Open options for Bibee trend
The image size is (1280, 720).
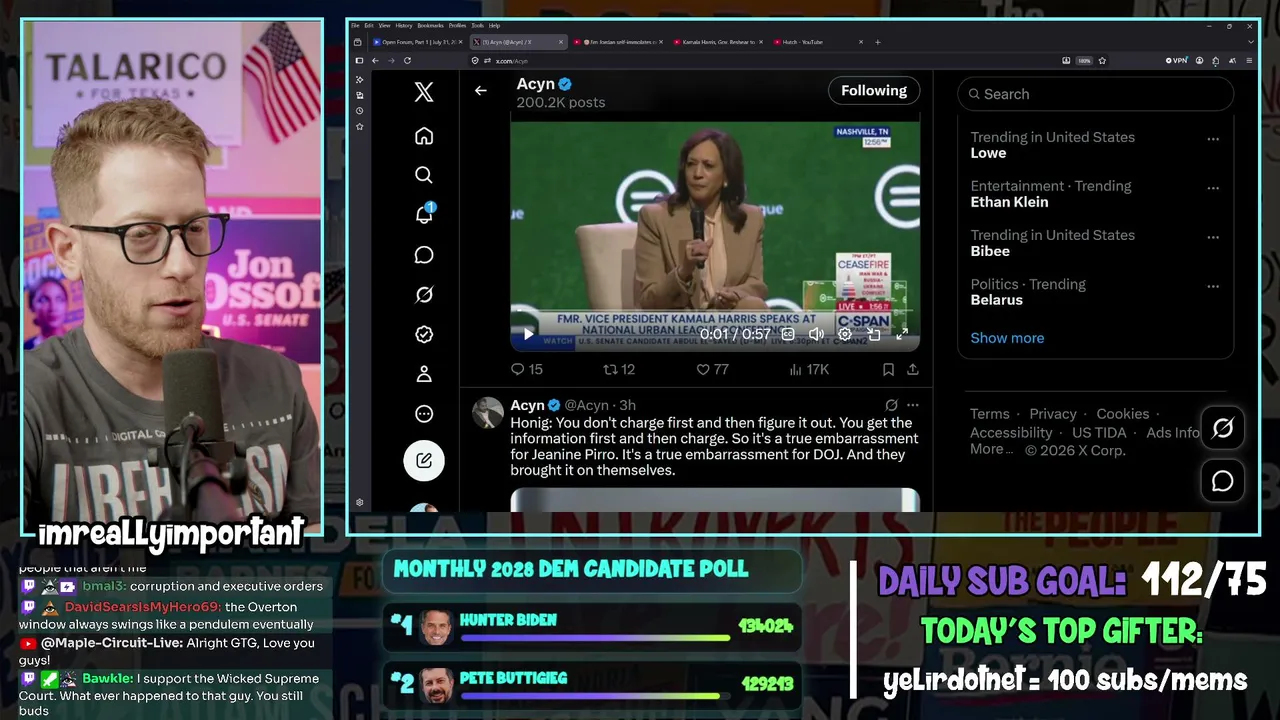click(x=1213, y=237)
